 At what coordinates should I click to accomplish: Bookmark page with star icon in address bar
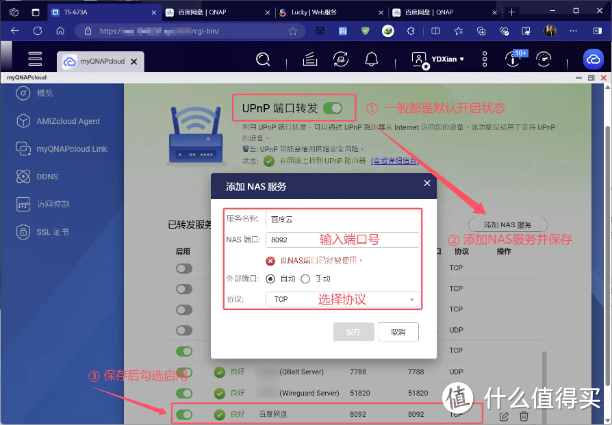click(x=293, y=31)
